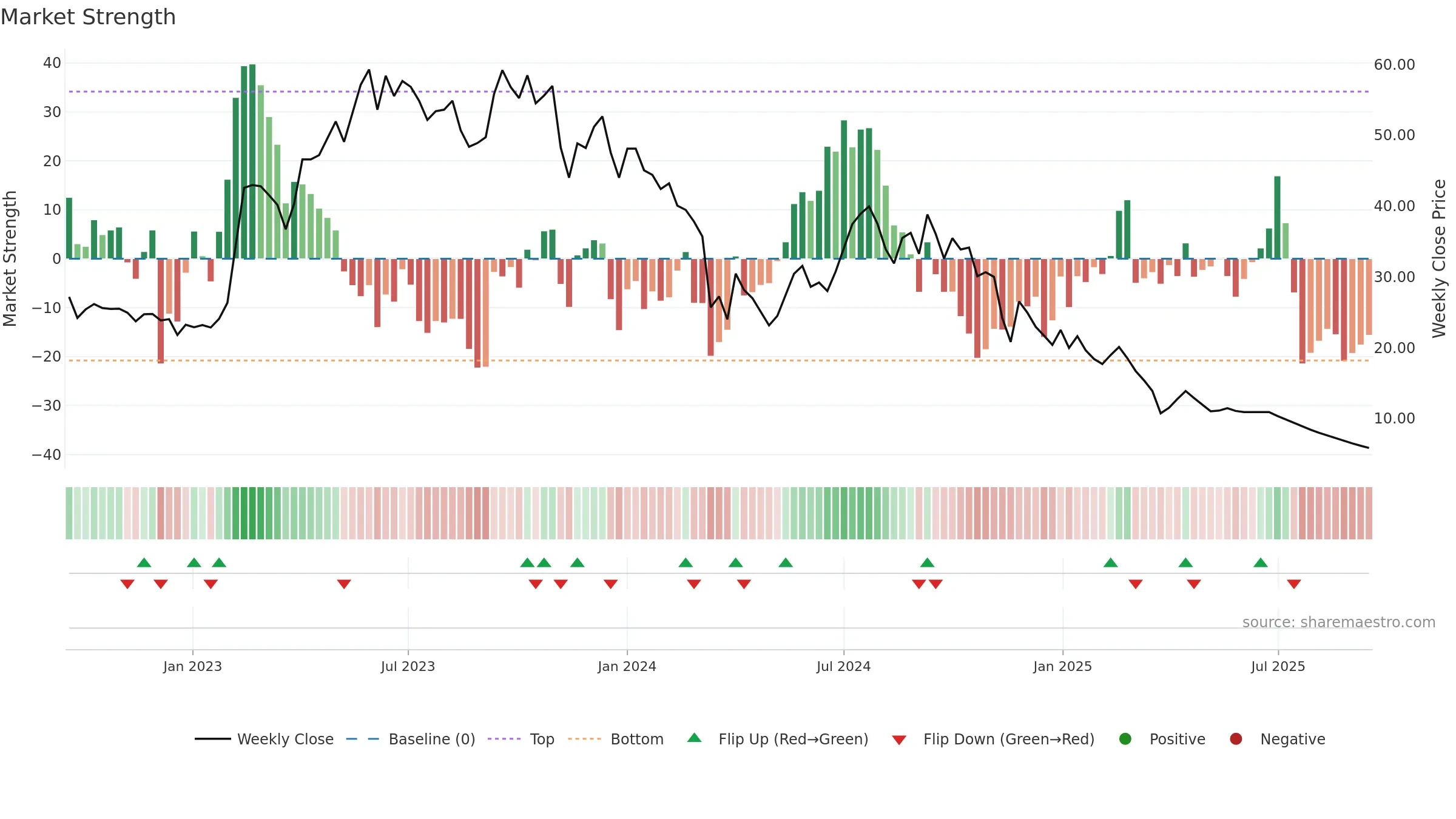This screenshot has width=1456, height=819.
Task: Click the '−40' left axis tick
Action: click(47, 454)
